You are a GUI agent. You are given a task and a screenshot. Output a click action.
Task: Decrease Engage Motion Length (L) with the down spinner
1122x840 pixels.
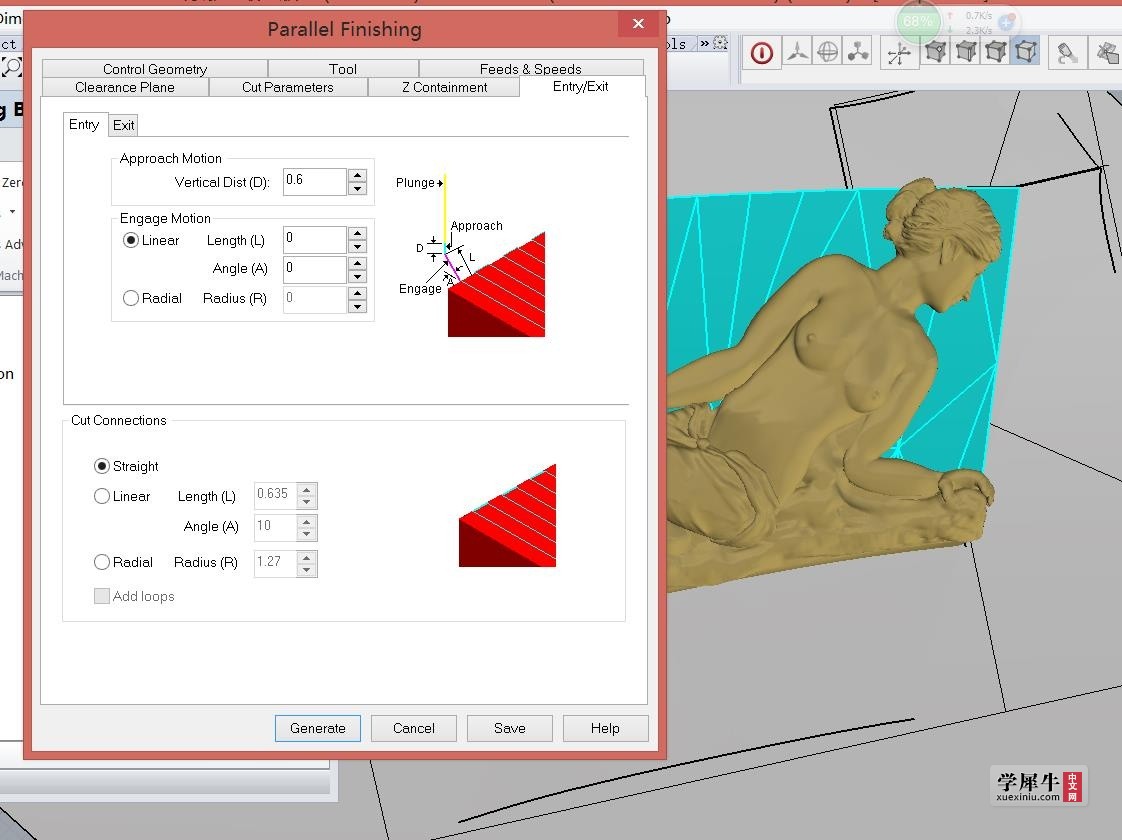[357, 247]
